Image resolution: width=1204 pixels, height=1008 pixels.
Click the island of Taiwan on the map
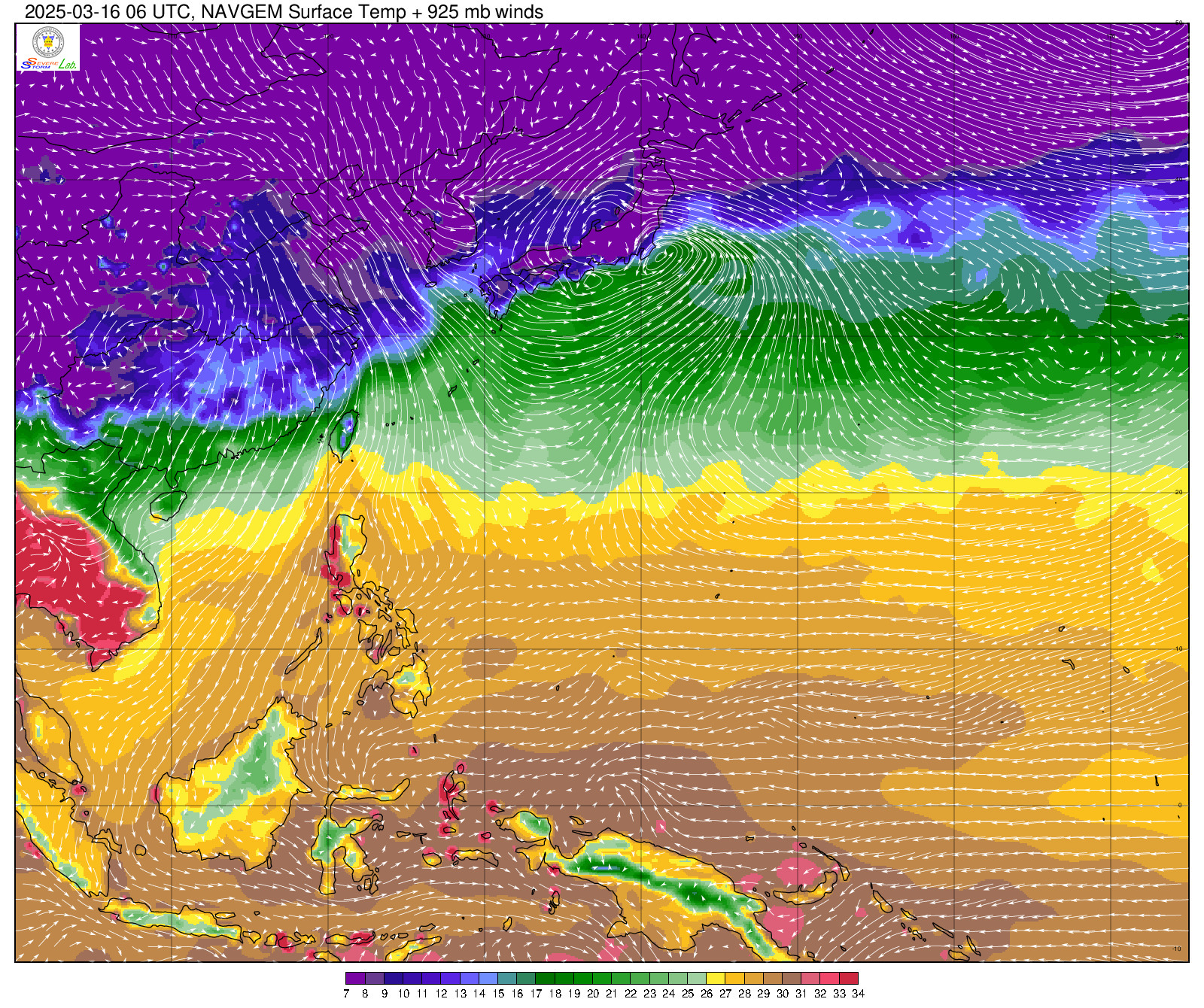point(345,434)
